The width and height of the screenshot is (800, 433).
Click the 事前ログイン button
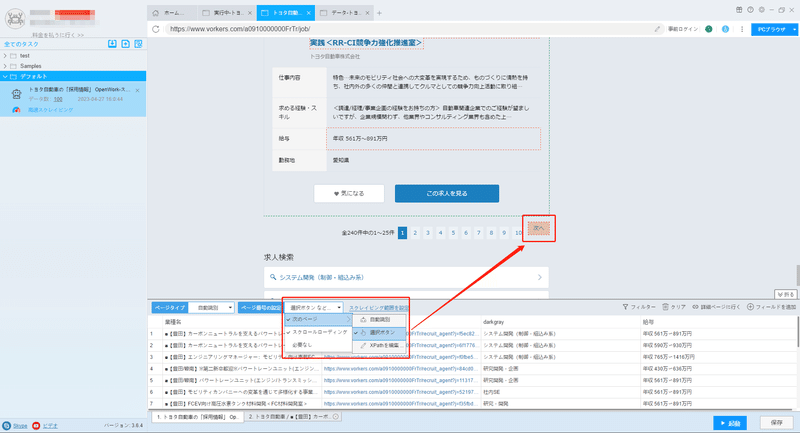[683, 29]
